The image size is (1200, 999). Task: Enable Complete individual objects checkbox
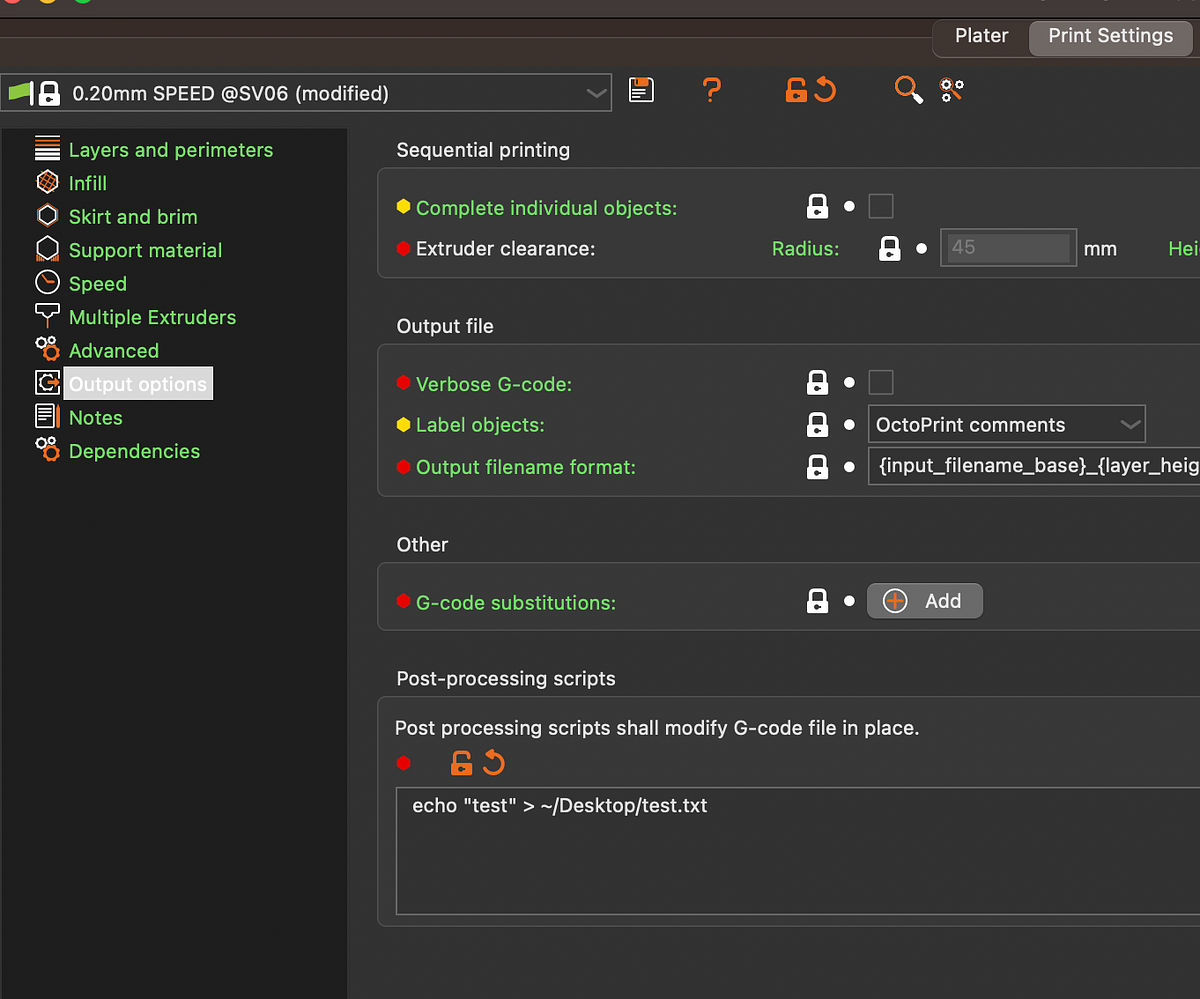click(x=880, y=207)
